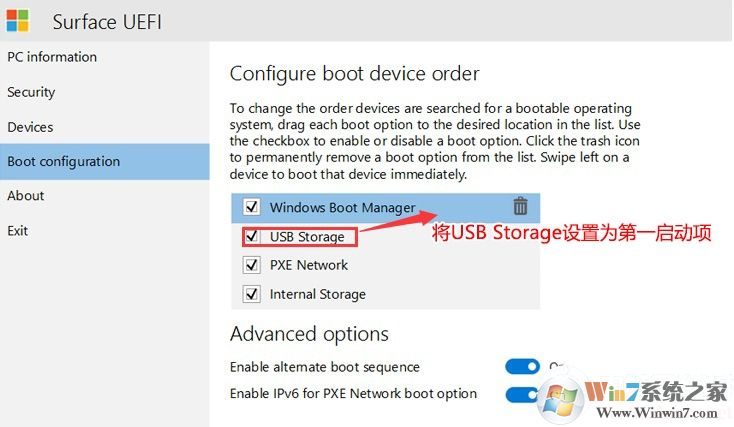Image resolution: width=734 pixels, height=427 pixels.
Task: Select the USB Storage boot entry
Action: click(x=307, y=237)
